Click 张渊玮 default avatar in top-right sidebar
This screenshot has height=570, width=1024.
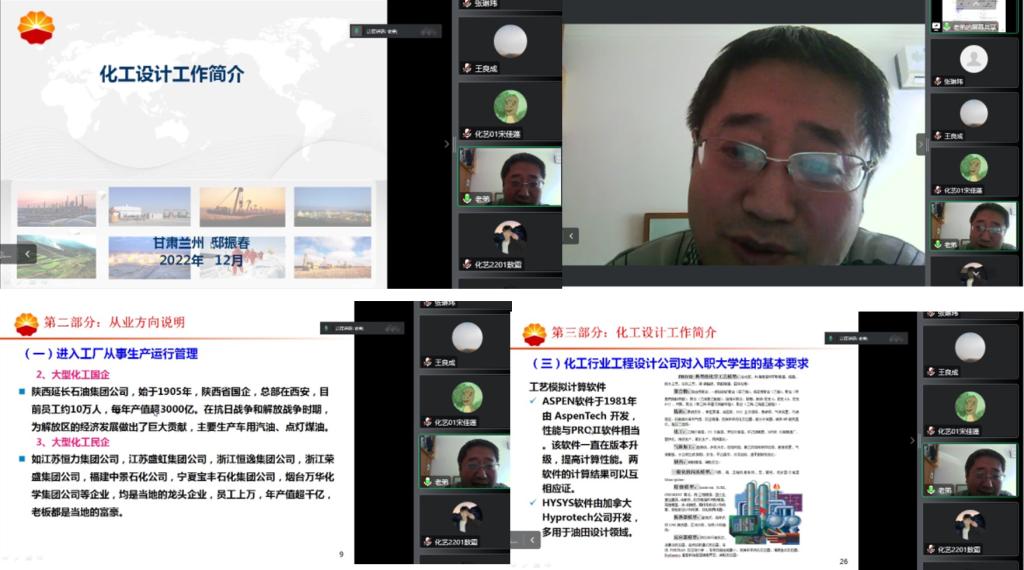pyautogui.click(x=973, y=59)
